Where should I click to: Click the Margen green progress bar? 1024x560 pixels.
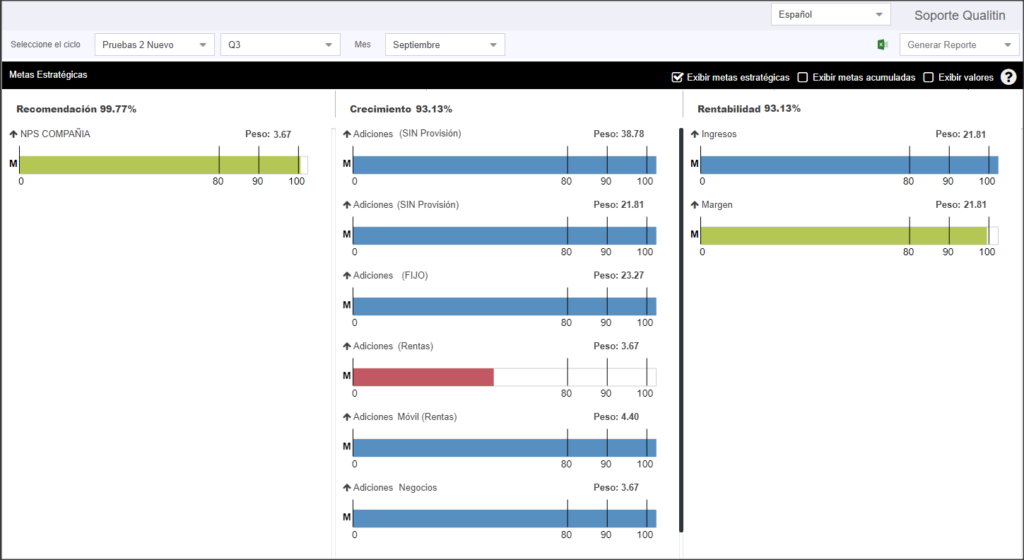tap(843, 236)
